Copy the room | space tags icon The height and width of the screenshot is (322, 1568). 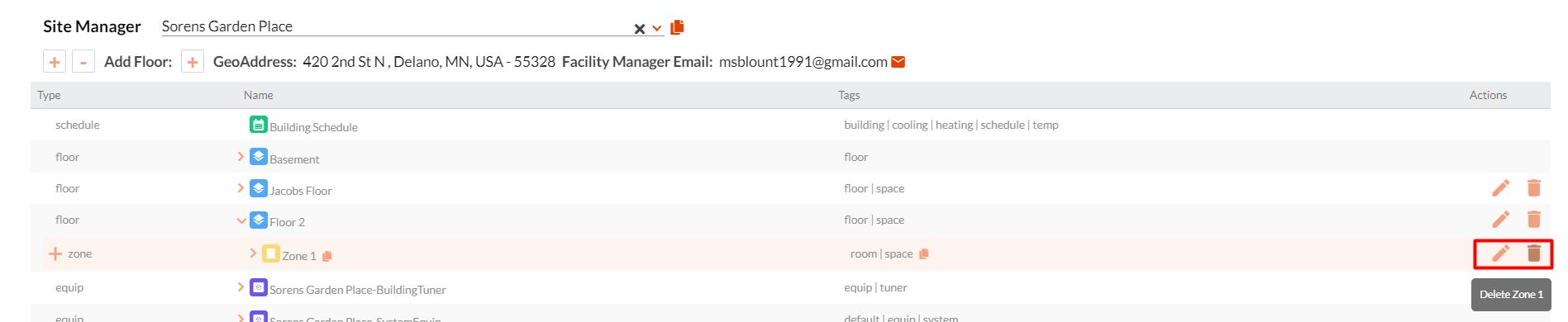924,253
